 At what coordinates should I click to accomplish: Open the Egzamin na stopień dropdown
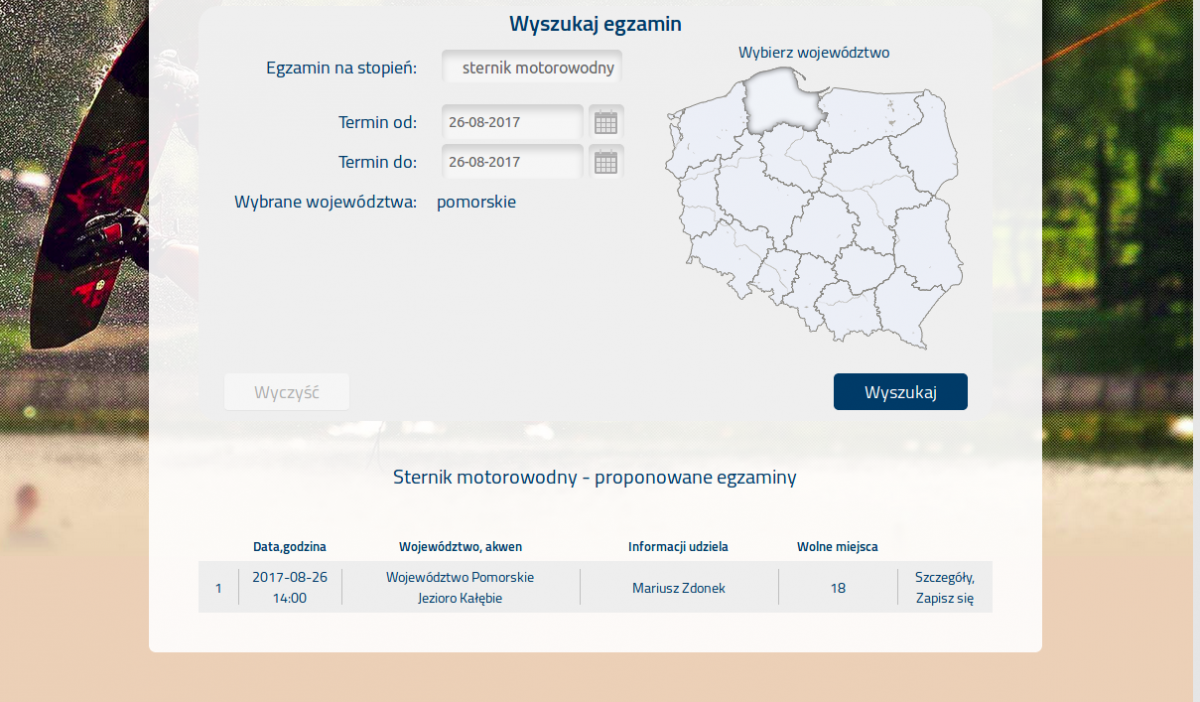pos(532,68)
